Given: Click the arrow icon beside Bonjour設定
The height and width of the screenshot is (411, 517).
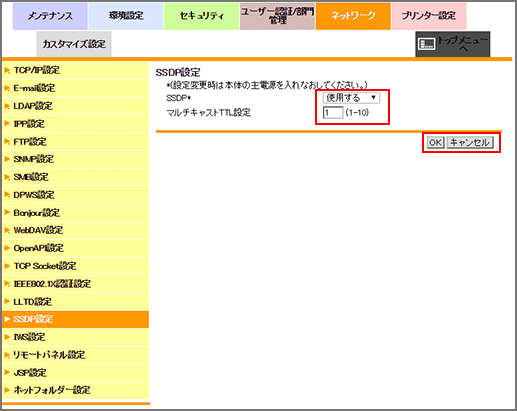Looking at the screenshot, I should [7, 213].
